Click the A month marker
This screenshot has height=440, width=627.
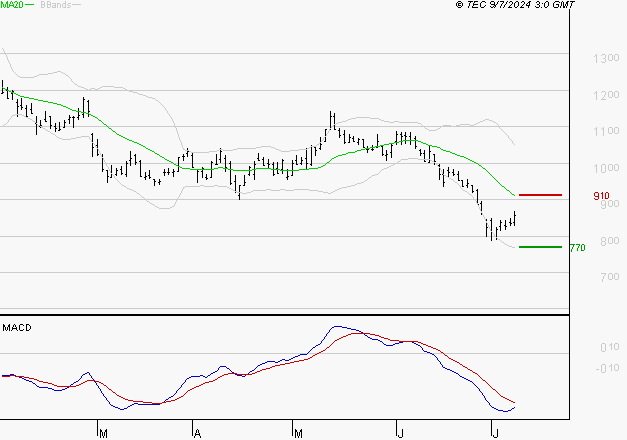click(197, 434)
